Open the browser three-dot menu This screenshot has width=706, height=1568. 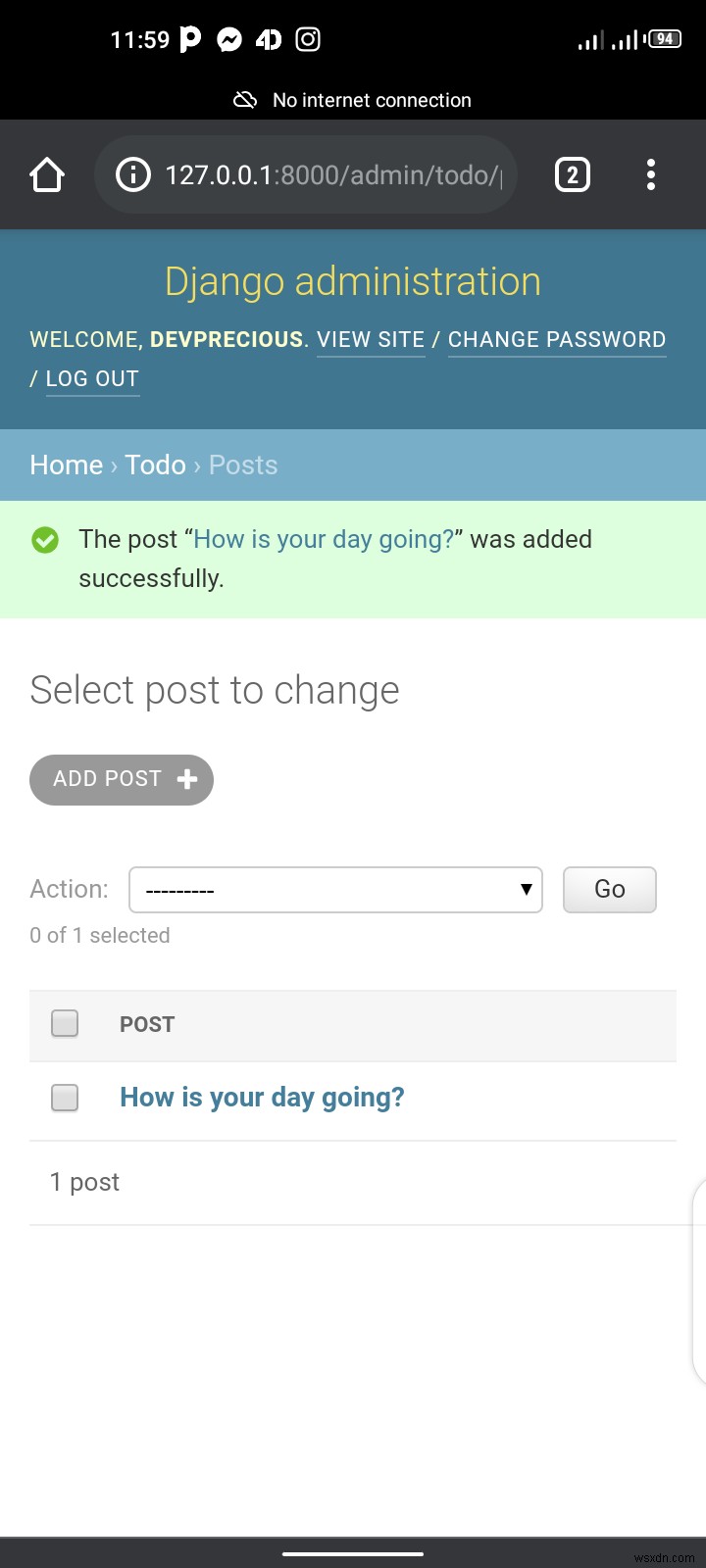pyautogui.click(x=651, y=175)
